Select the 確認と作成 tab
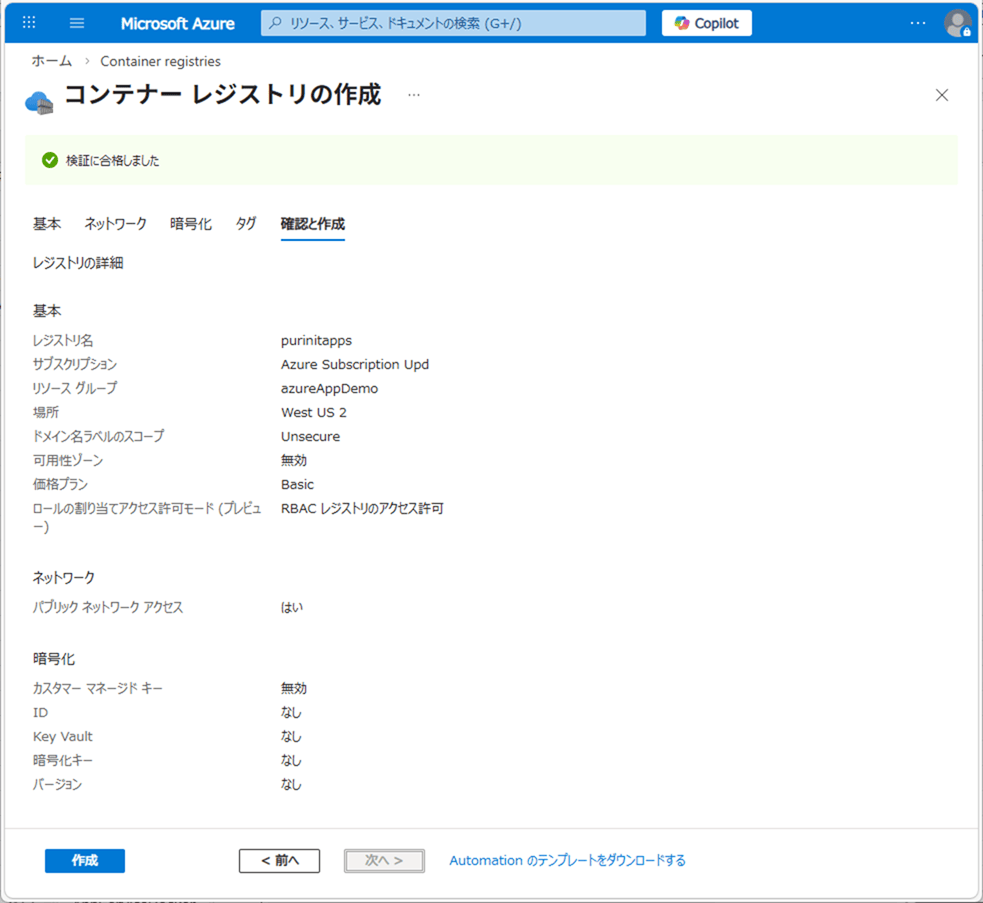The width and height of the screenshot is (983, 903). pyautogui.click(x=312, y=224)
